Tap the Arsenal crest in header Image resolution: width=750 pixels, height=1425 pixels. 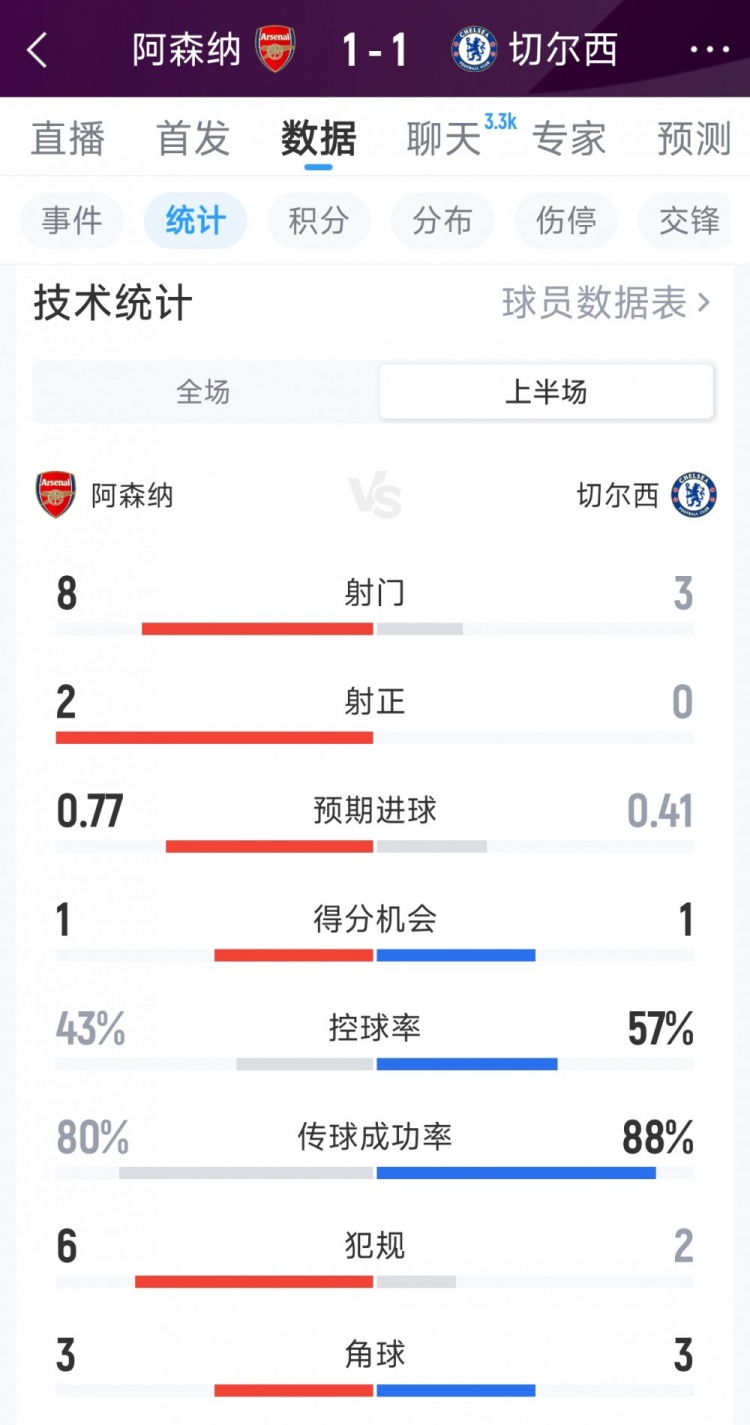pyautogui.click(x=275, y=50)
